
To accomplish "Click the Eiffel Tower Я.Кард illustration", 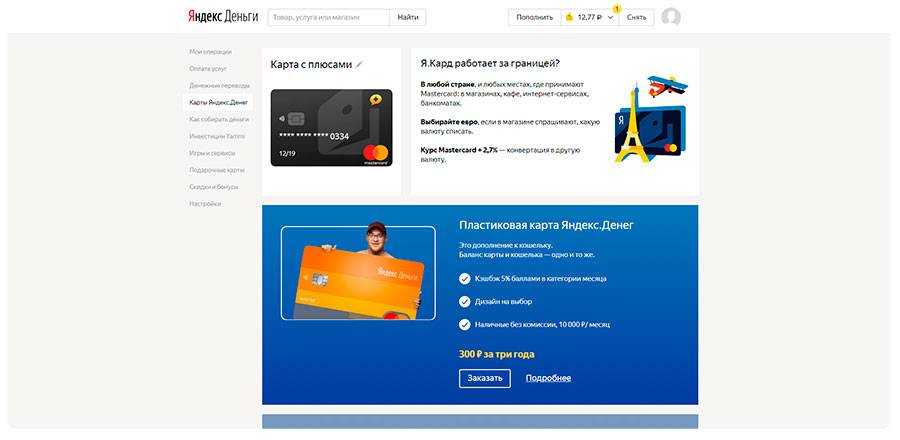I will 650,119.
